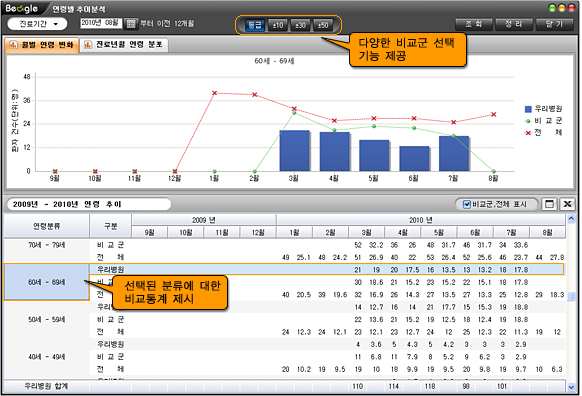Switch to 진료년월 연령 분포 tab

tap(124, 45)
